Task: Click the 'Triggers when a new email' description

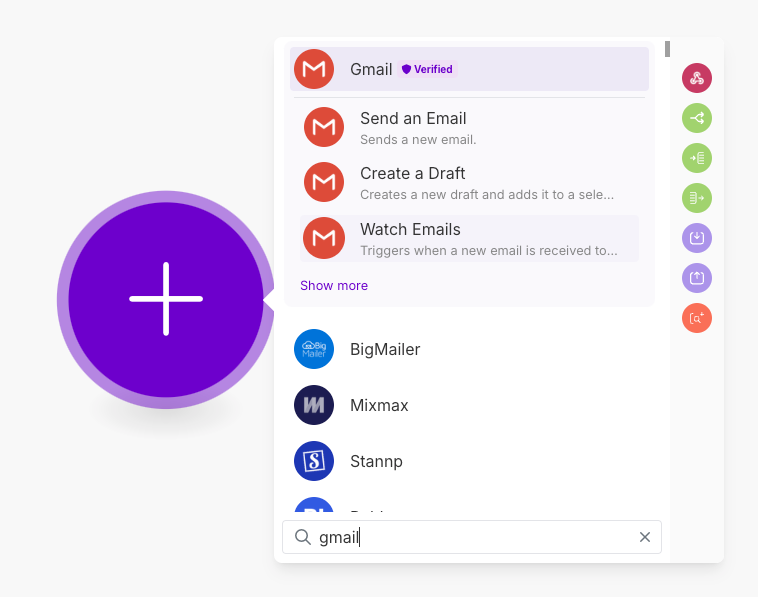Action: point(489,250)
